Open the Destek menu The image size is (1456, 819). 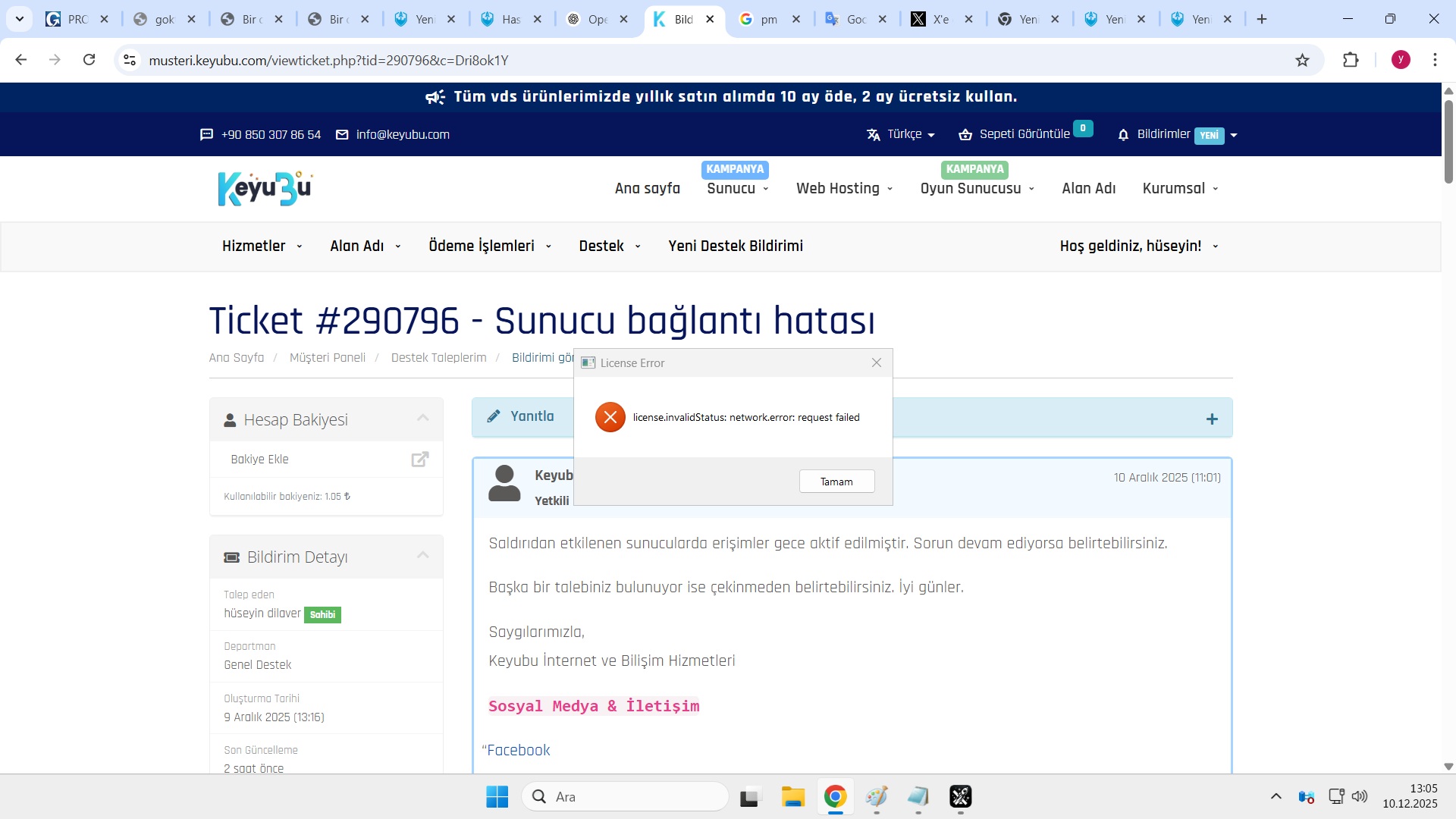point(610,246)
